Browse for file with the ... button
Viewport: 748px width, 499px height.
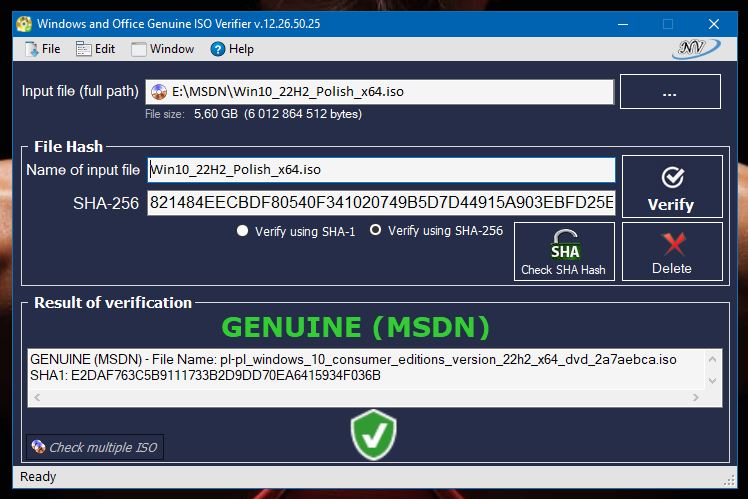tap(670, 92)
